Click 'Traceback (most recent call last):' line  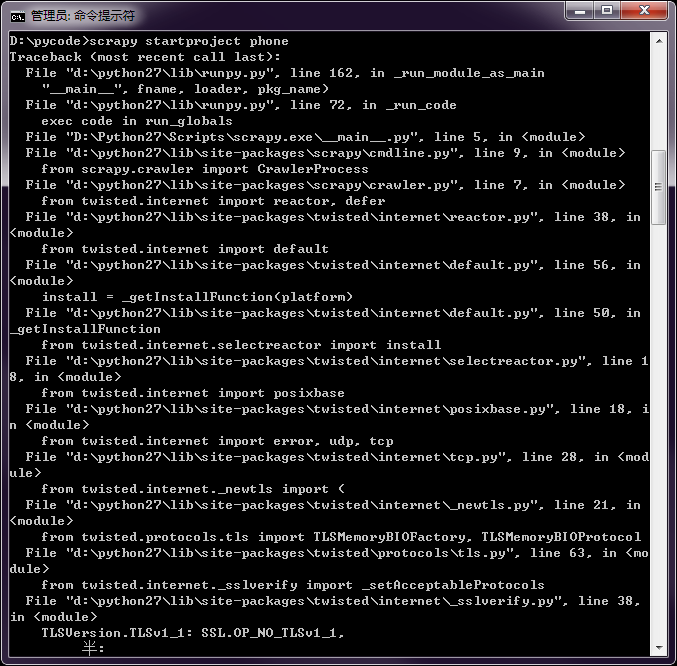point(145,57)
